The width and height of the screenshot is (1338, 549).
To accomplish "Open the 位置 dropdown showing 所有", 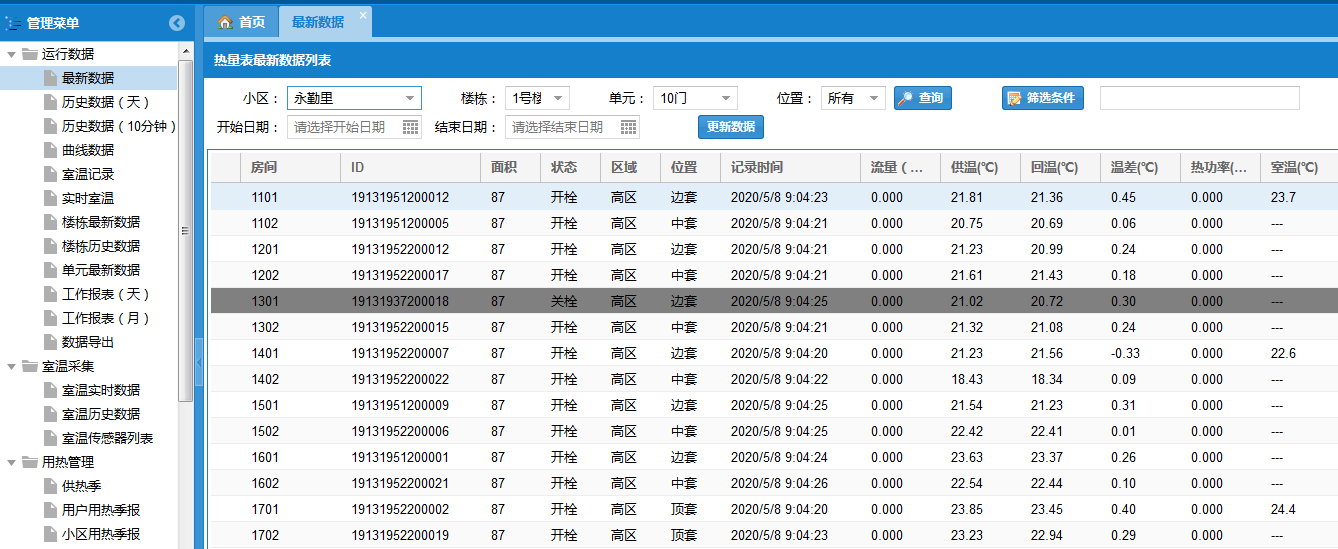I will 874,98.
